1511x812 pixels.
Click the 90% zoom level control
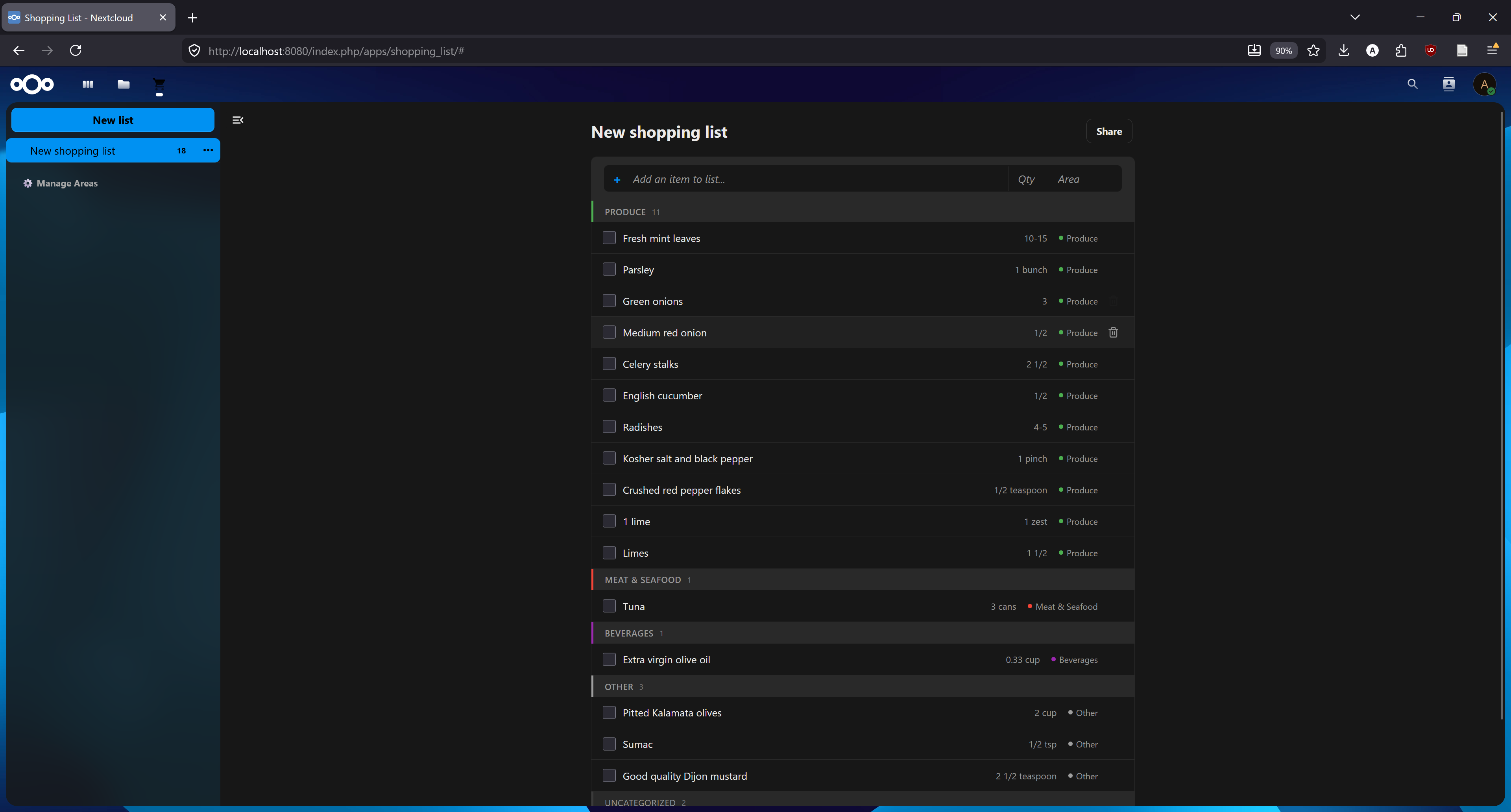[1284, 50]
